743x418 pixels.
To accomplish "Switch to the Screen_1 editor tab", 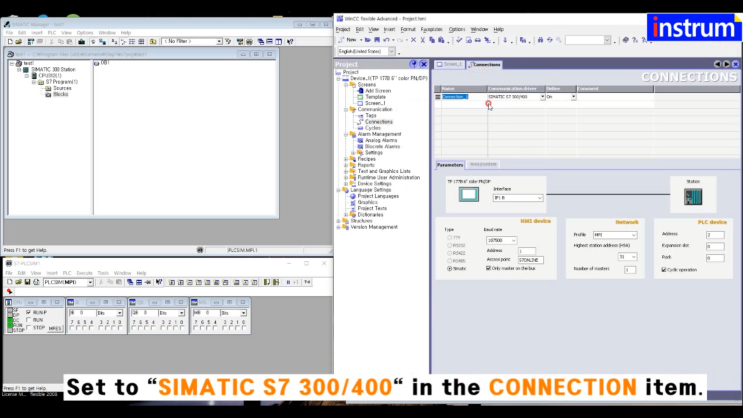I will [x=449, y=64].
